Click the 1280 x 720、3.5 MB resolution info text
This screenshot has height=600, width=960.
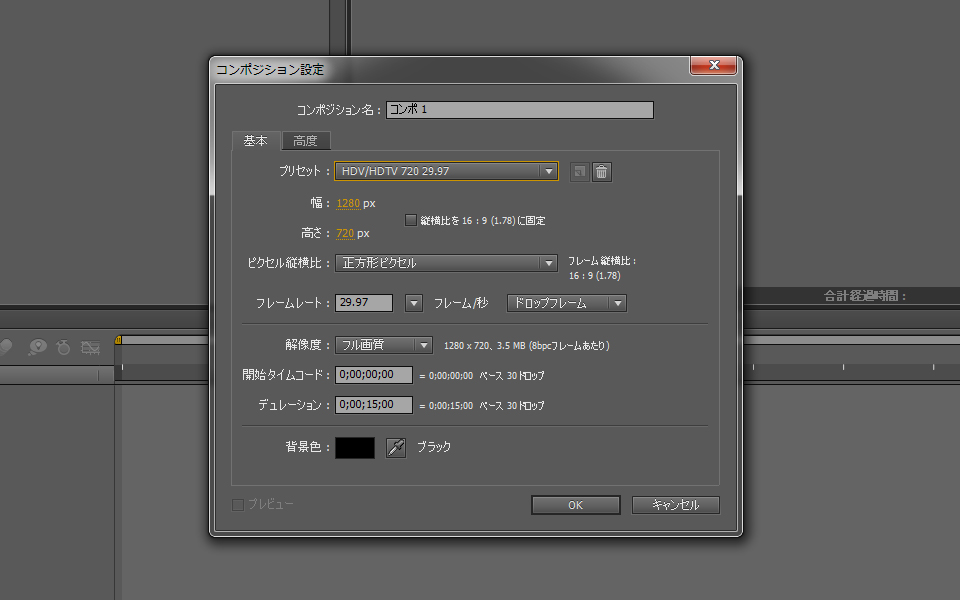coord(527,346)
